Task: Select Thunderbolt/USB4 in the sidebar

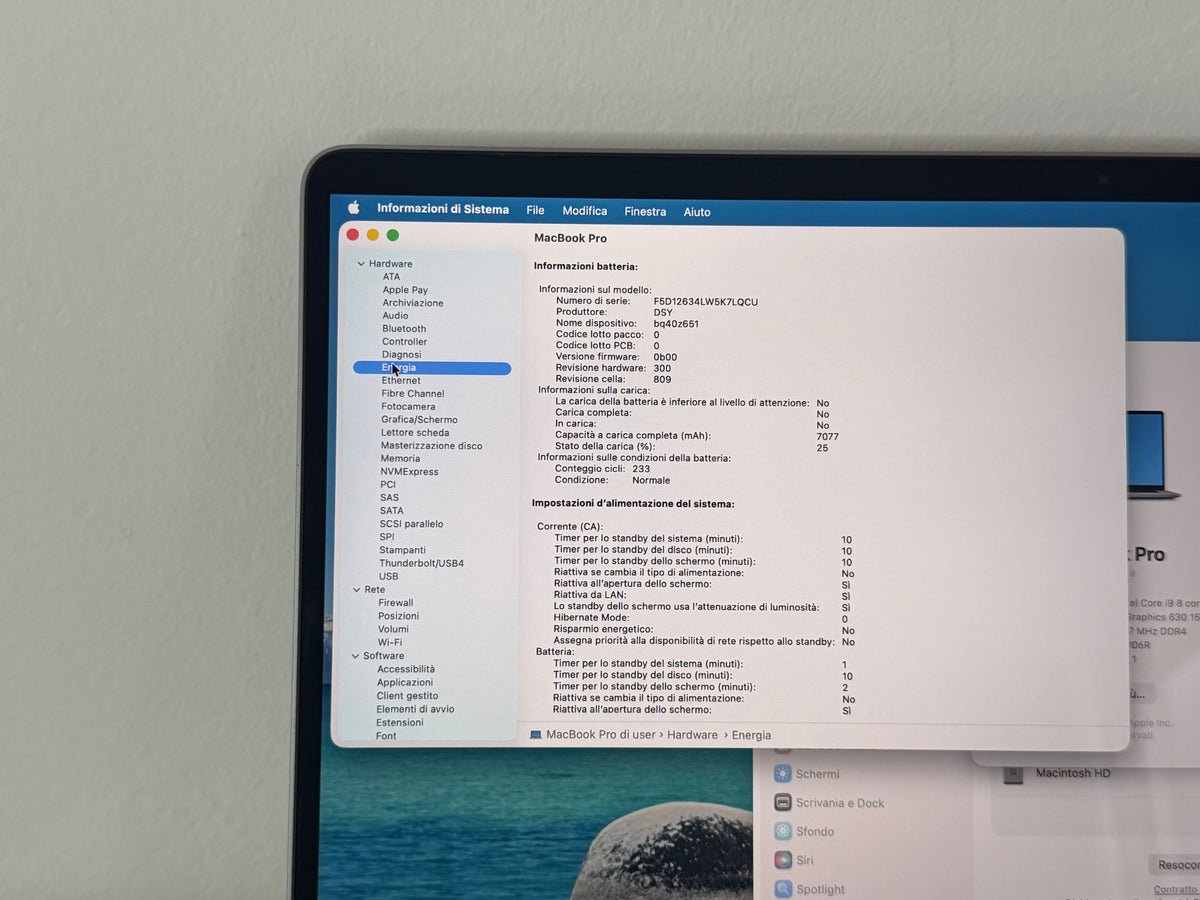Action: click(x=421, y=564)
